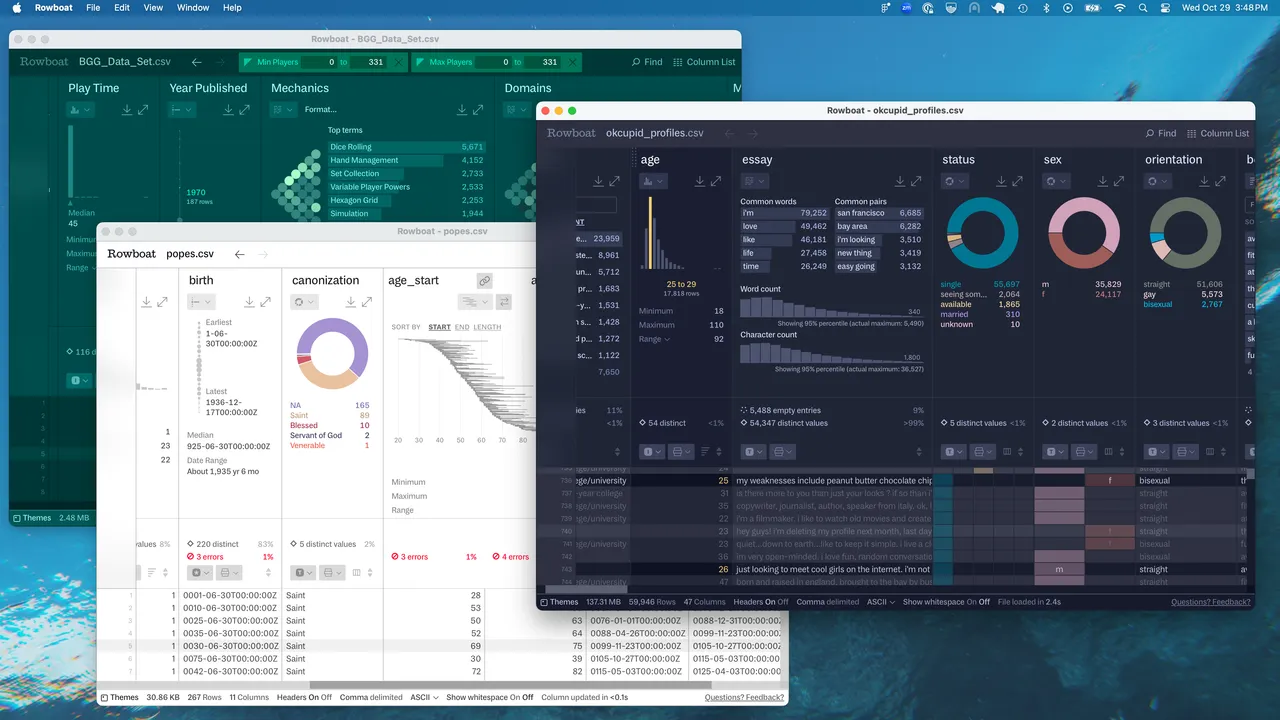Download the age column in okcupid window
This screenshot has width=1280, height=720.
[698, 181]
